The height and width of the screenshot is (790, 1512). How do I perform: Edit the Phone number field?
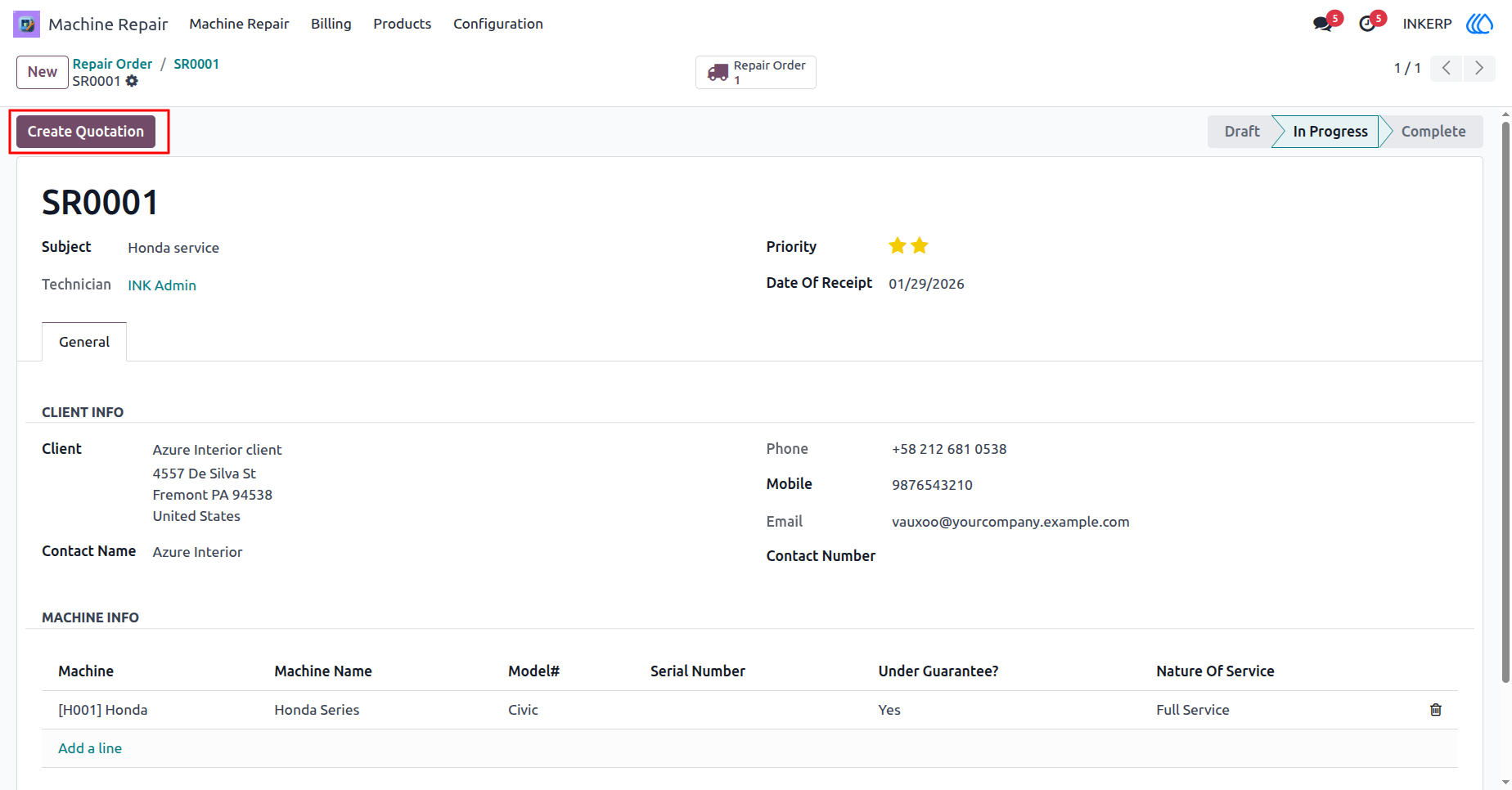[949, 449]
